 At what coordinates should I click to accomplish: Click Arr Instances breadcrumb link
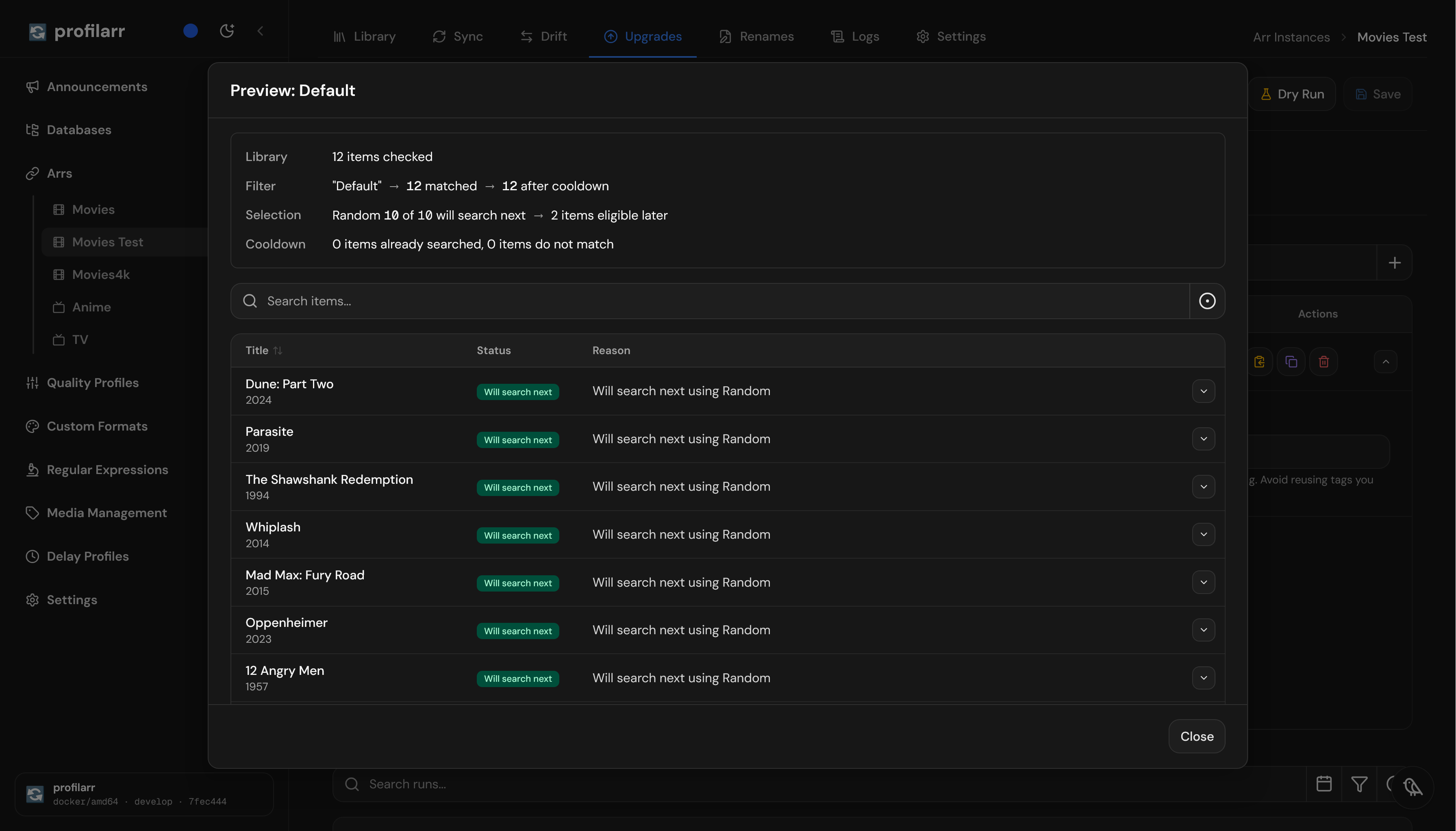pos(1291,37)
